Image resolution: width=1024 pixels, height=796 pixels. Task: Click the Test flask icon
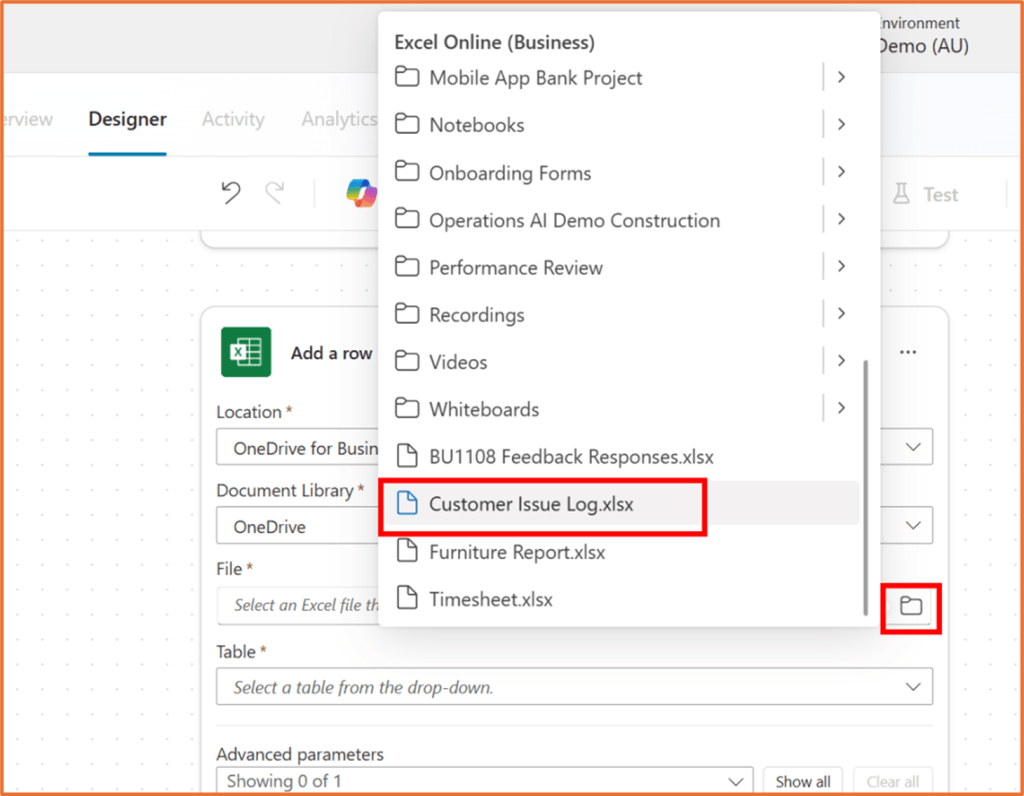(x=901, y=194)
